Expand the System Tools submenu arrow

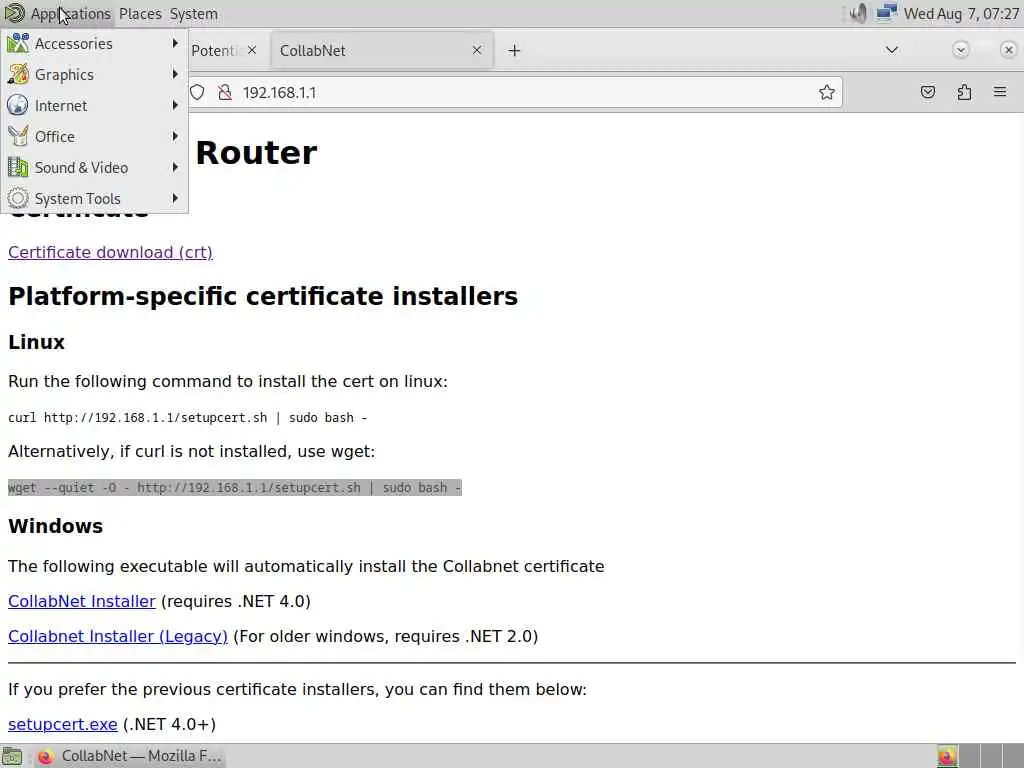point(175,198)
